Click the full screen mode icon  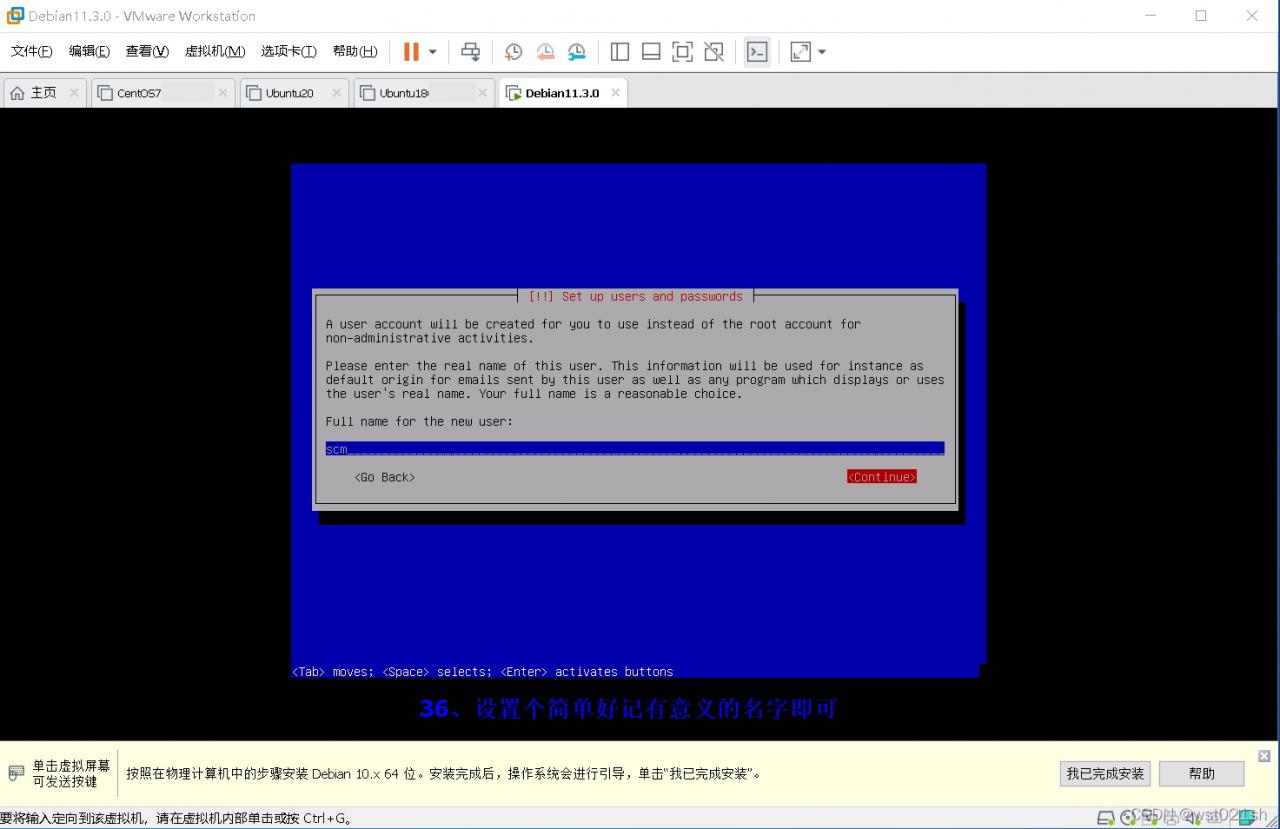click(x=683, y=52)
